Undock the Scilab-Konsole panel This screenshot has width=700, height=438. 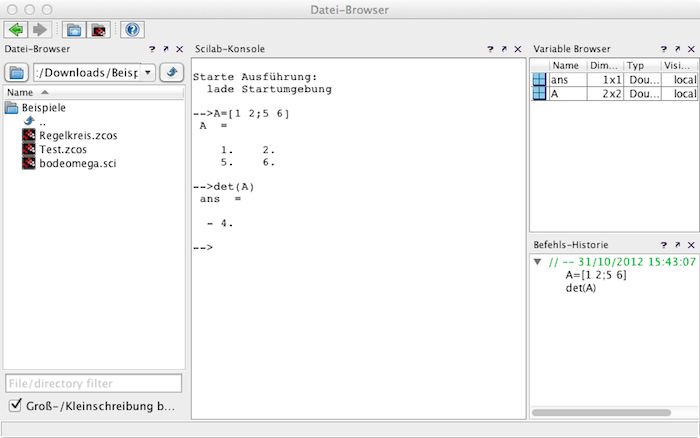(504, 49)
